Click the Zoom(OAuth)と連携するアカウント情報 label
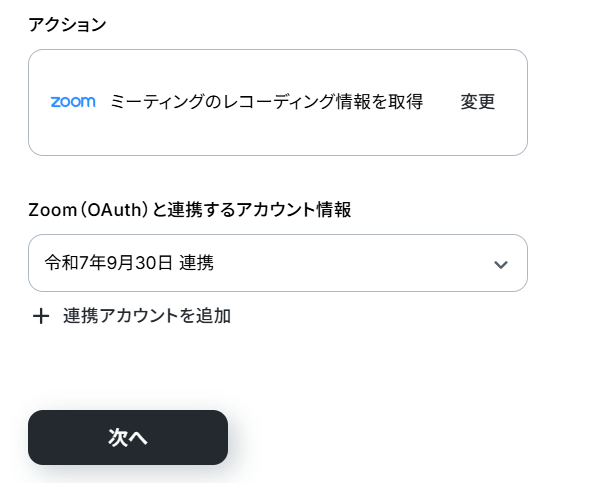 pyautogui.click(x=190, y=210)
